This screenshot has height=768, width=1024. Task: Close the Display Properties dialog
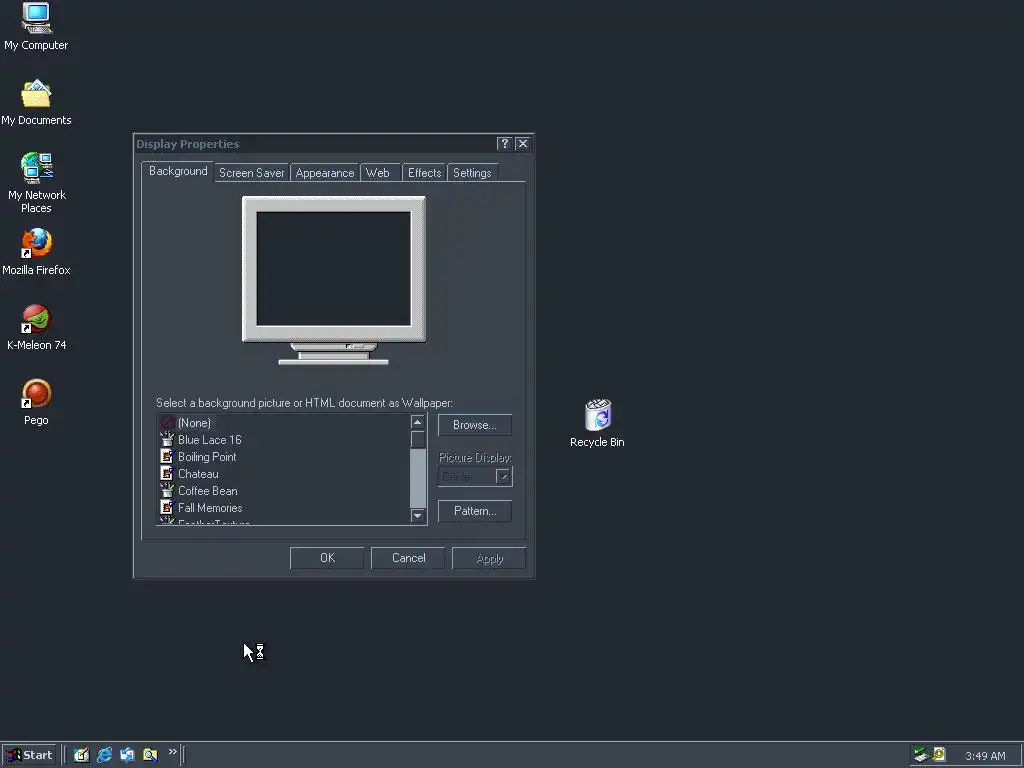tap(522, 144)
